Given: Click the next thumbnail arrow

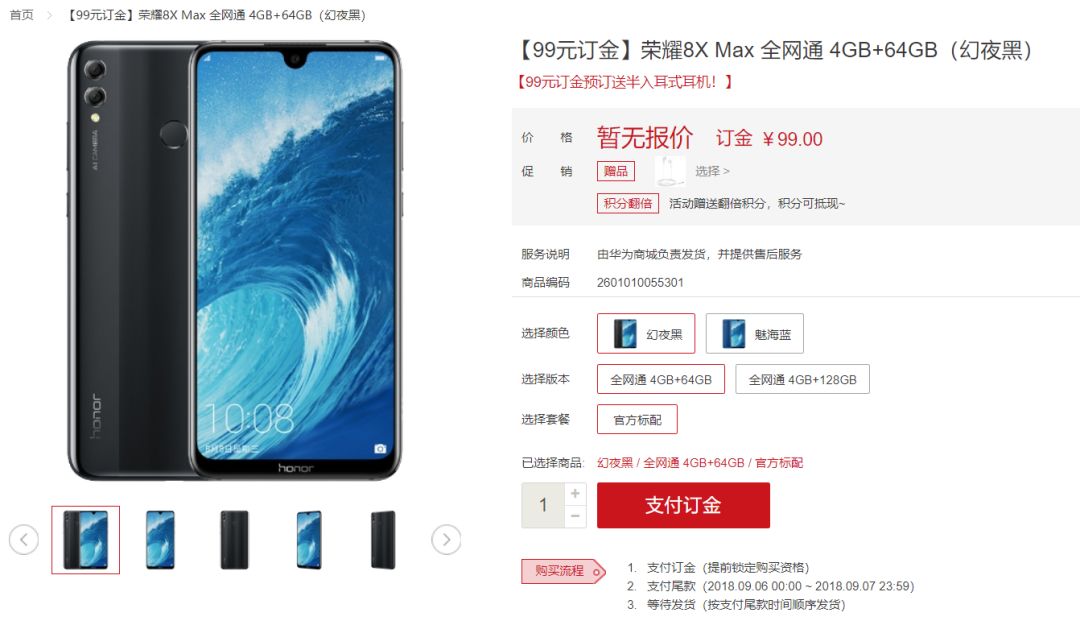Looking at the screenshot, I should point(446,540).
